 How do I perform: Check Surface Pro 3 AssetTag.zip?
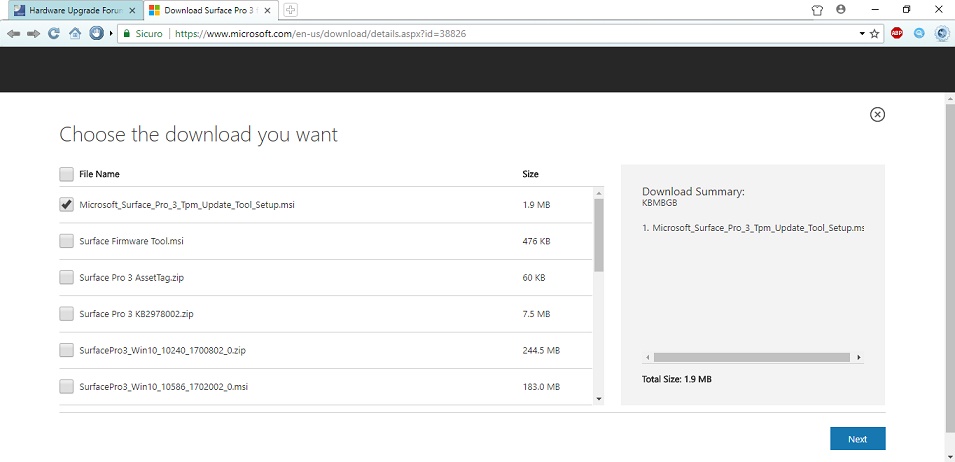tap(66, 278)
